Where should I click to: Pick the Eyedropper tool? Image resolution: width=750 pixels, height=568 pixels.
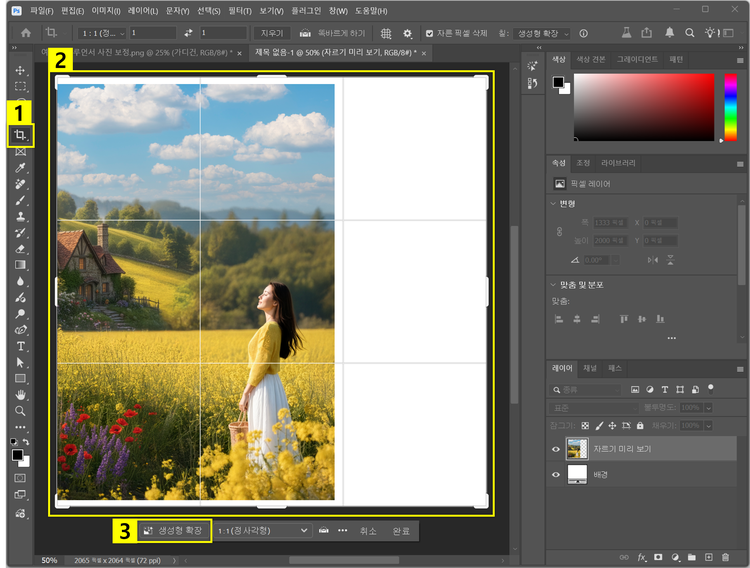(x=20, y=168)
